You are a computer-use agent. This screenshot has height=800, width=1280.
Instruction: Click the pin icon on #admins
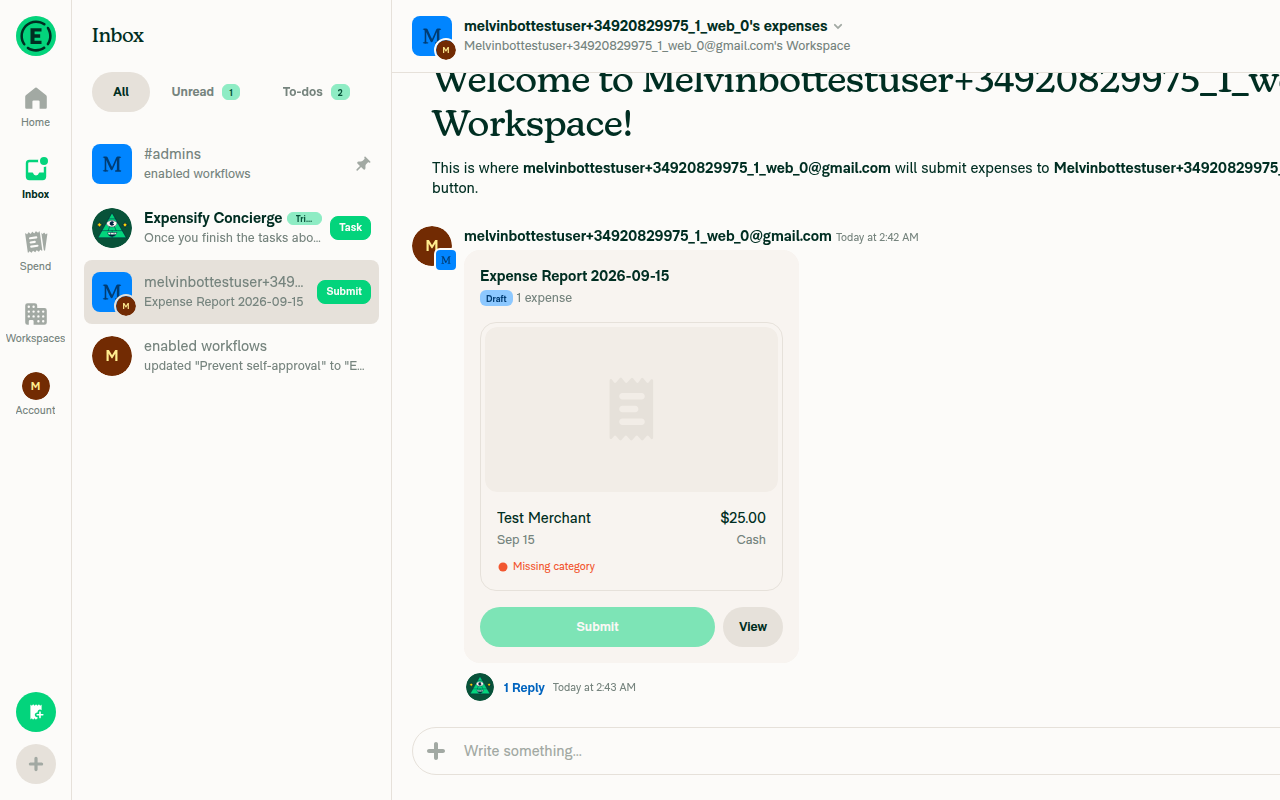[363, 164]
